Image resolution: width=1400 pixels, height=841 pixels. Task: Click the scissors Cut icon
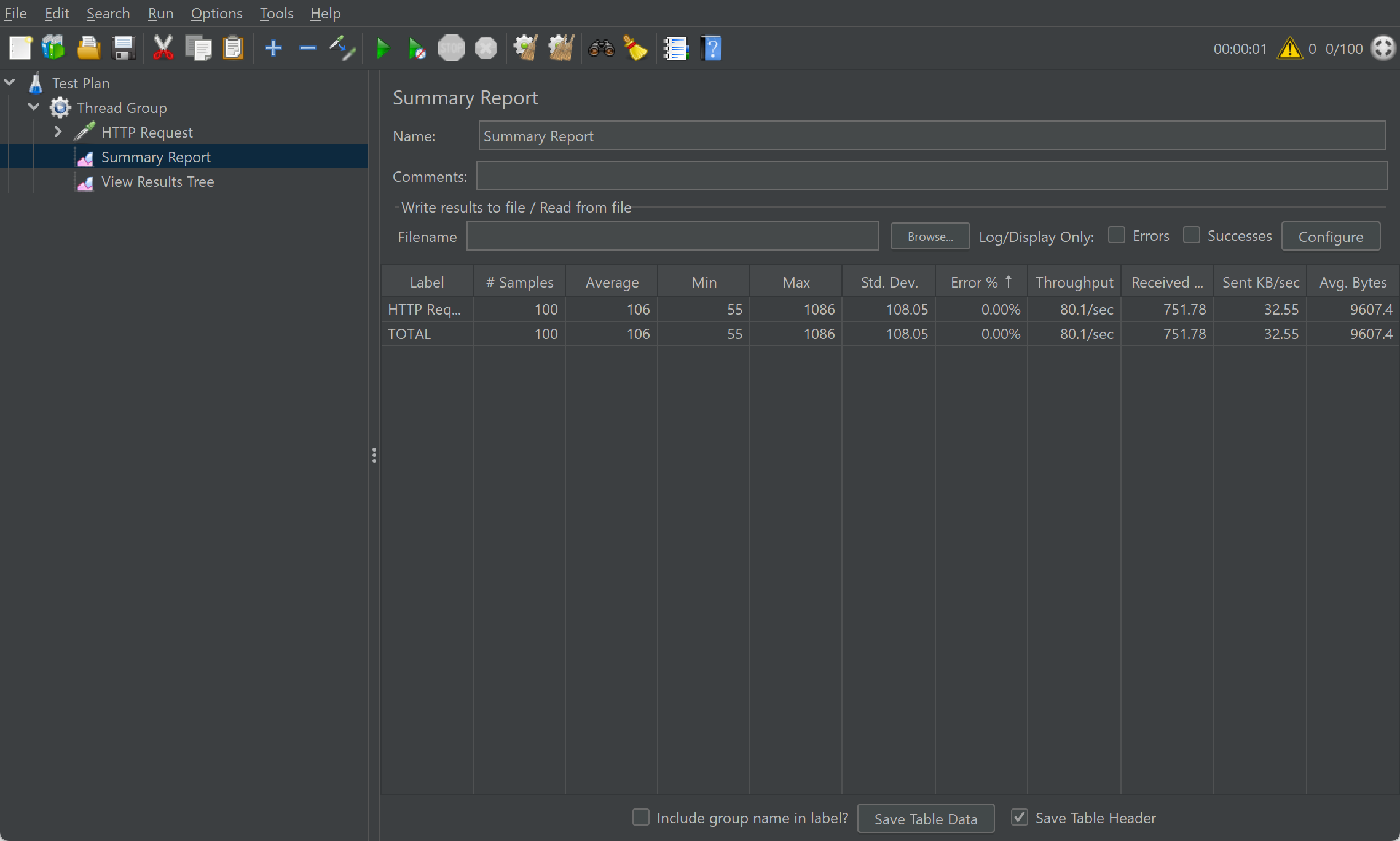tap(163, 49)
